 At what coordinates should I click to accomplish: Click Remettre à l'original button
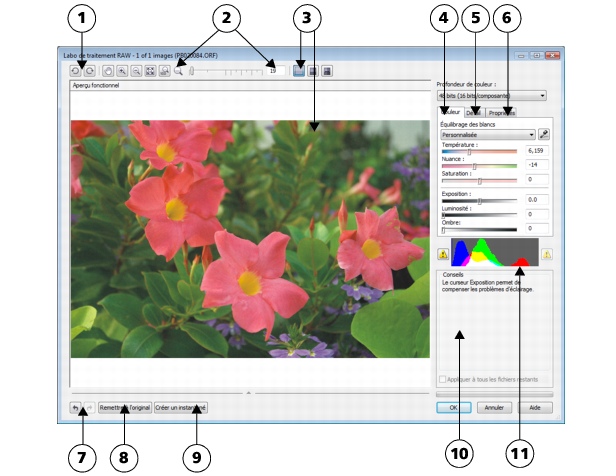click(x=125, y=408)
